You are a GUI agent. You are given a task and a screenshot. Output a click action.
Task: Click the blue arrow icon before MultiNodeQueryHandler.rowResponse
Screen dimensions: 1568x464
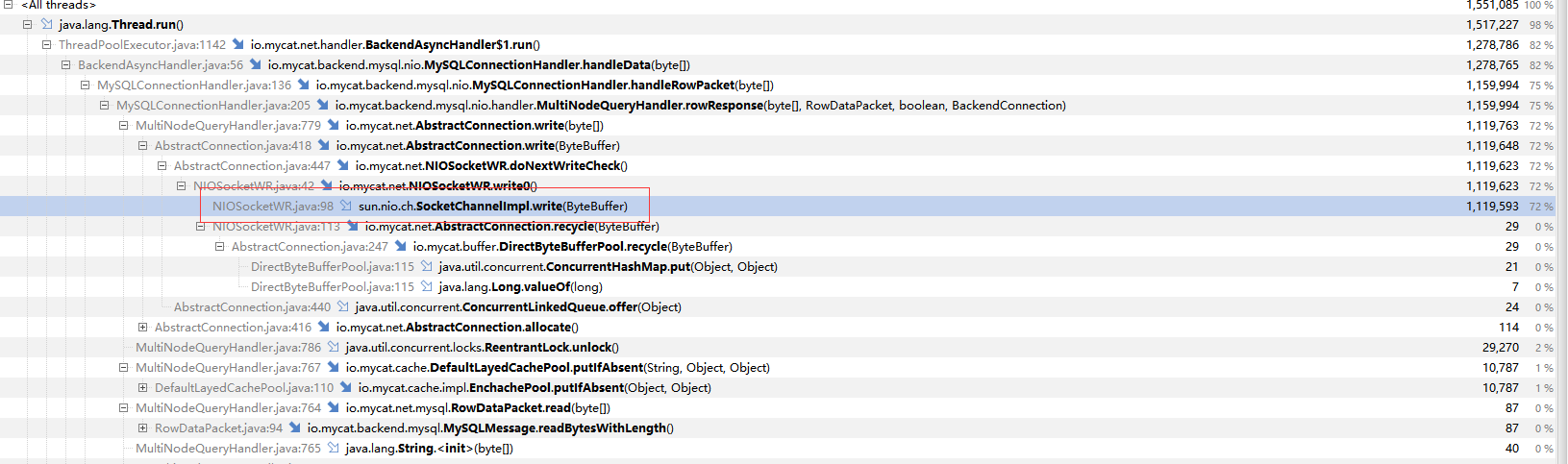click(322, 105)
